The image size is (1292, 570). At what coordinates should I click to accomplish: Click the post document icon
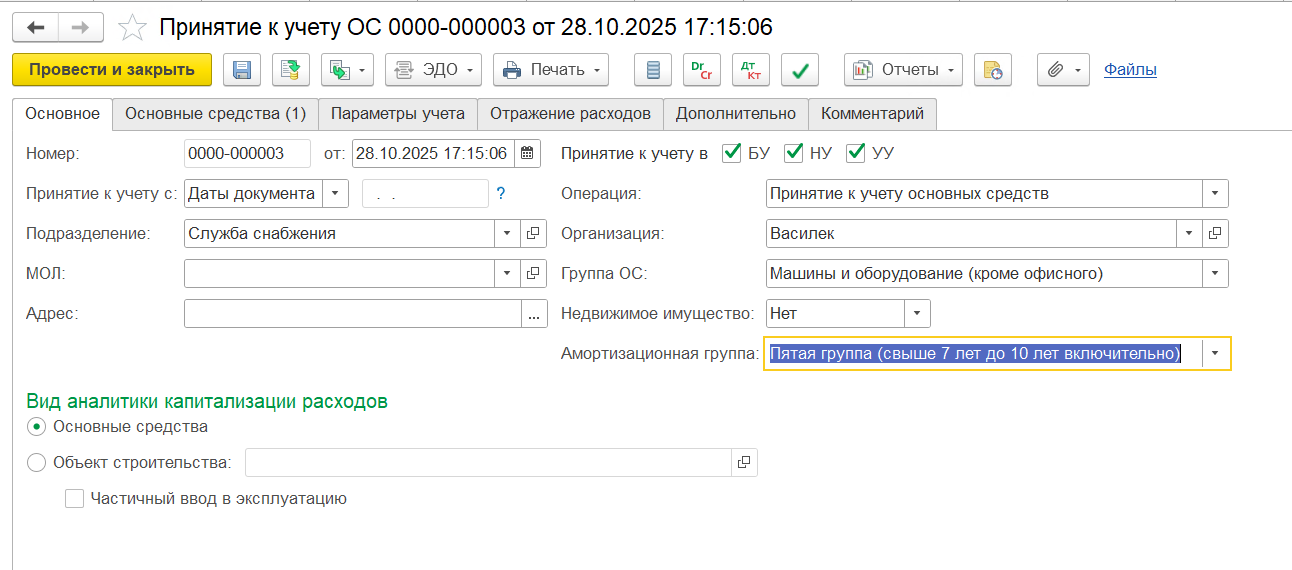(291, 70)
